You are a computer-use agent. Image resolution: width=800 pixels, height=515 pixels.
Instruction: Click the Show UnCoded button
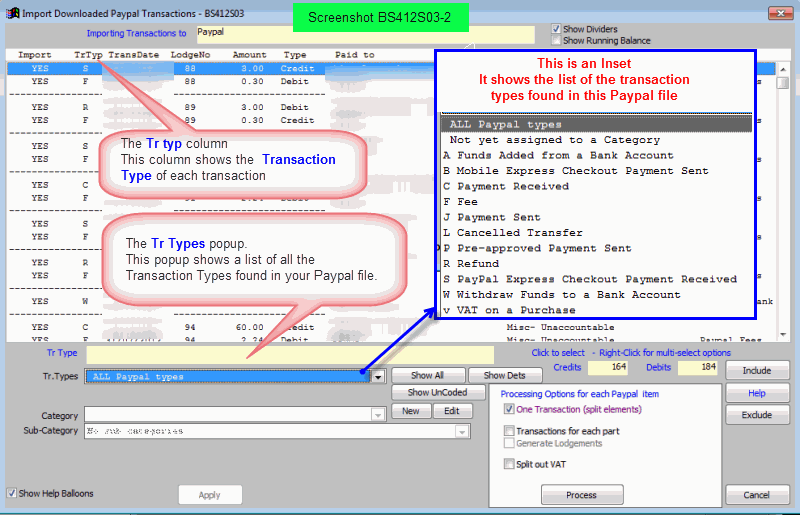[437, 392]
